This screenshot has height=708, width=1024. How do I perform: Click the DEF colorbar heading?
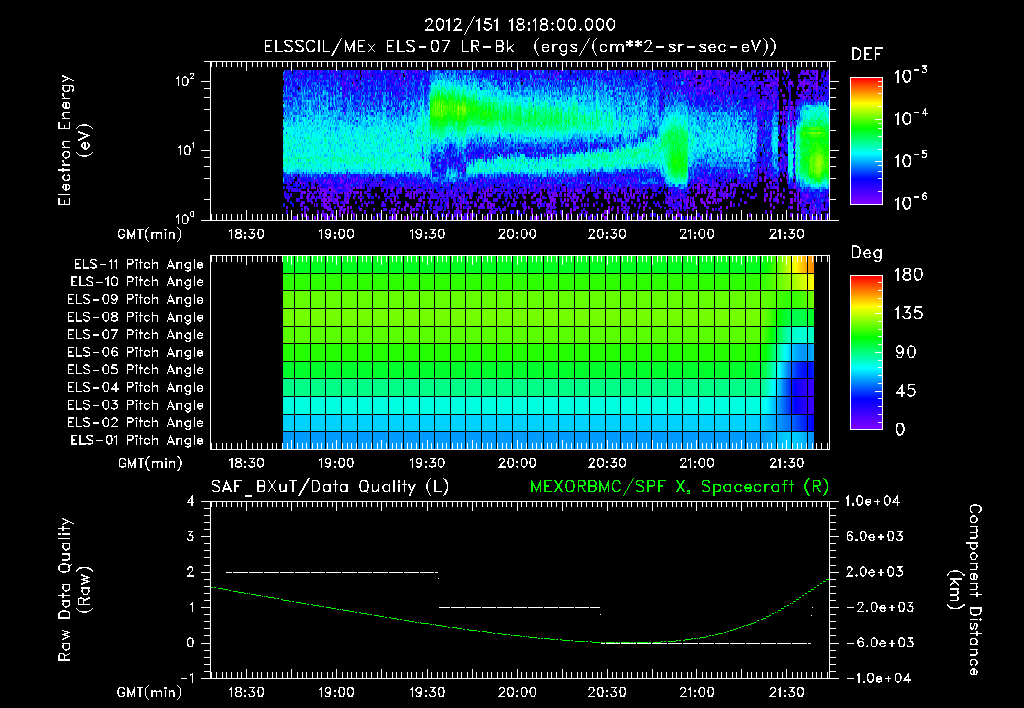point(867,55)
